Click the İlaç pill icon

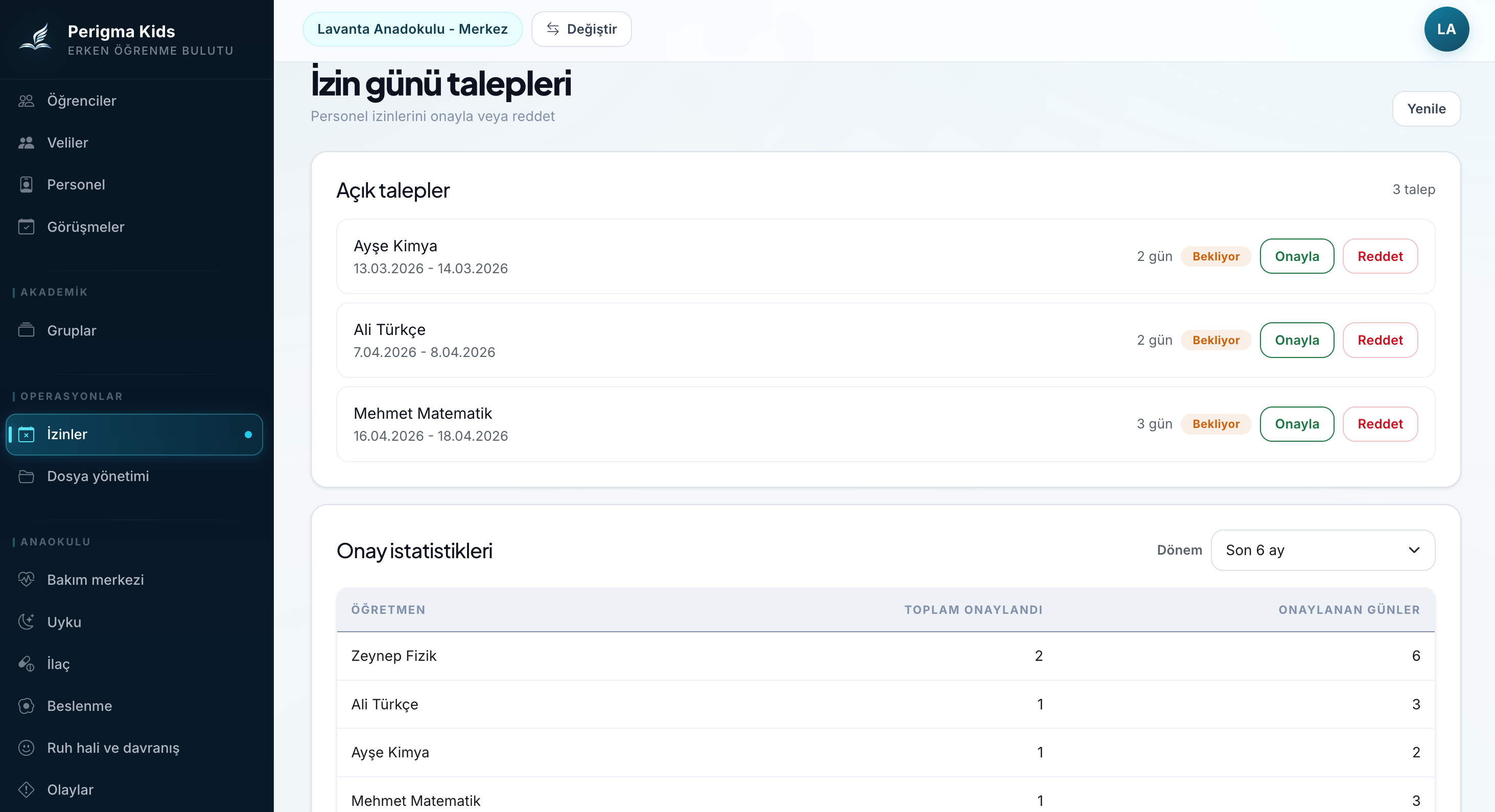tap(26, 663)
